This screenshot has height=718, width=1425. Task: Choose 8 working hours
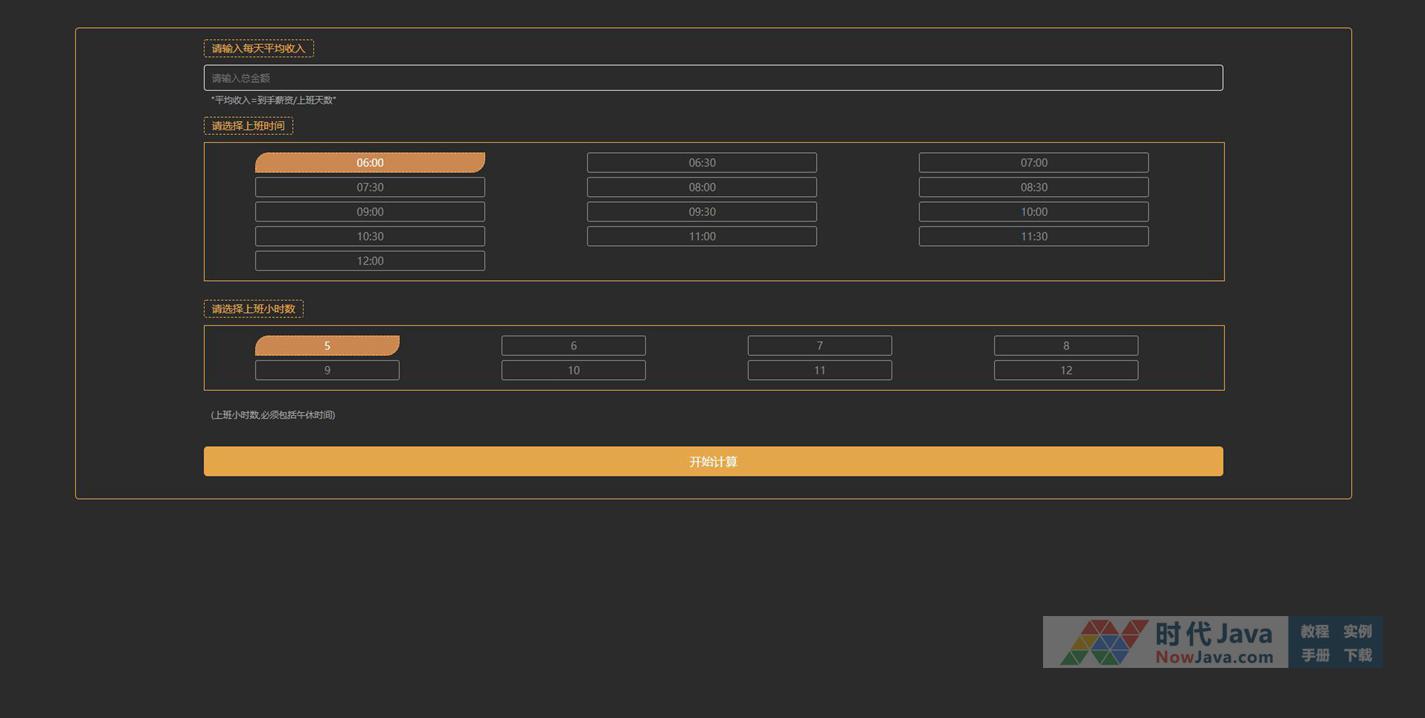coord(1066,346)
